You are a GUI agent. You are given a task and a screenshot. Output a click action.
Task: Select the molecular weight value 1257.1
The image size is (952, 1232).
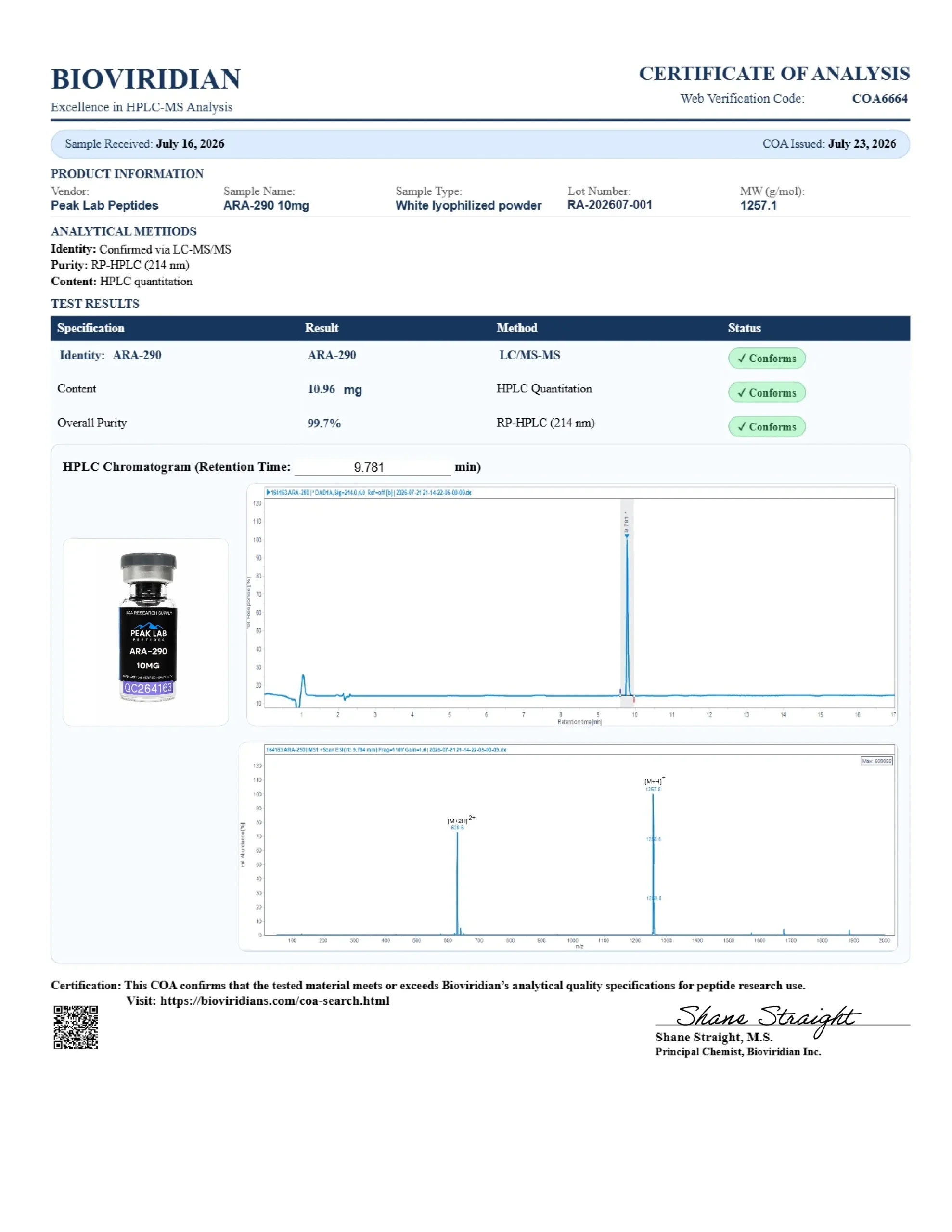[759, 205]
